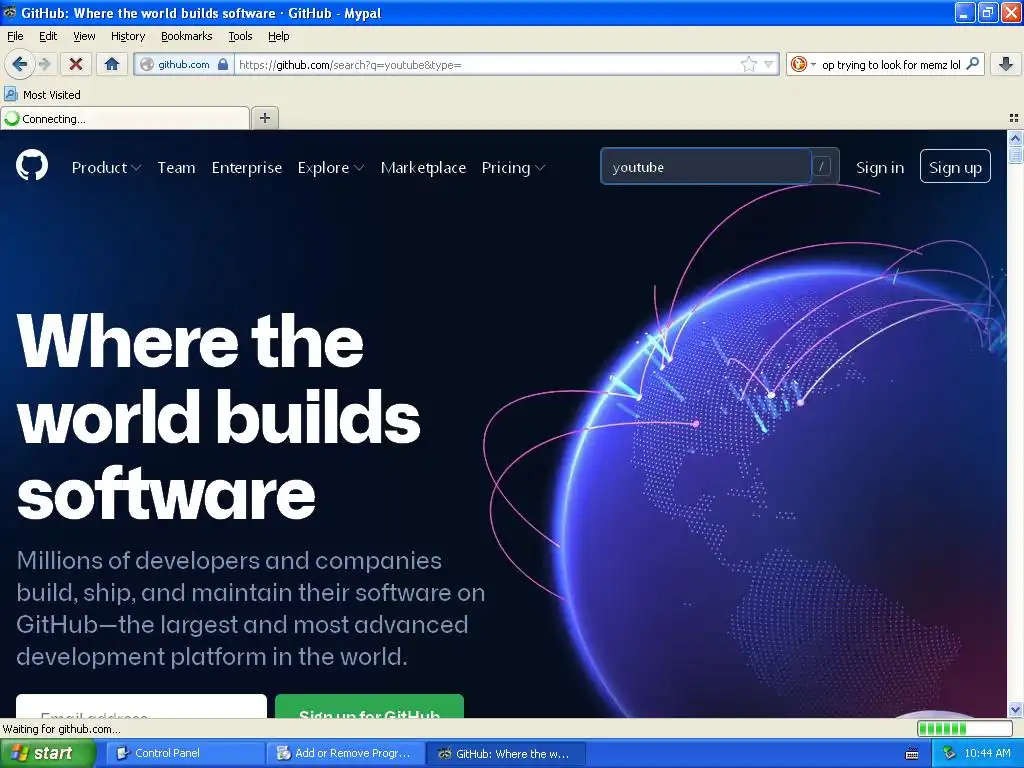Screen dimensions: 1024x768
Task: Open the downloads arrow button
Action: 1006,64
